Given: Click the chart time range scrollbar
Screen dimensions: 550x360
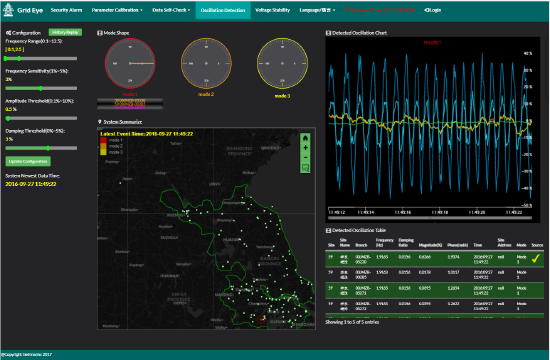Looking at the screenshot, I should [x=430, y=218].
